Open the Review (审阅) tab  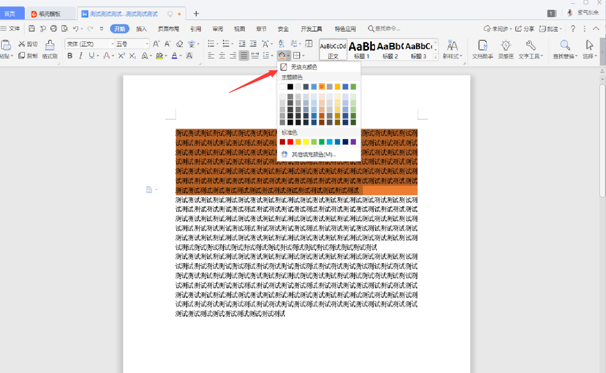[x=218, y=29]
